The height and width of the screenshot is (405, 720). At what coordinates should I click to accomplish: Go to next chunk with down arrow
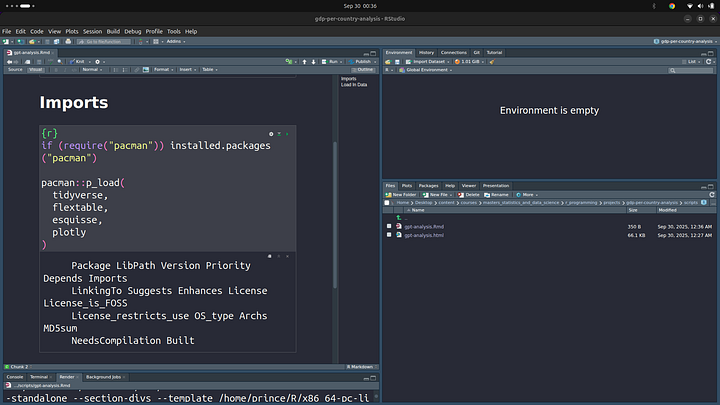(314, 62)
